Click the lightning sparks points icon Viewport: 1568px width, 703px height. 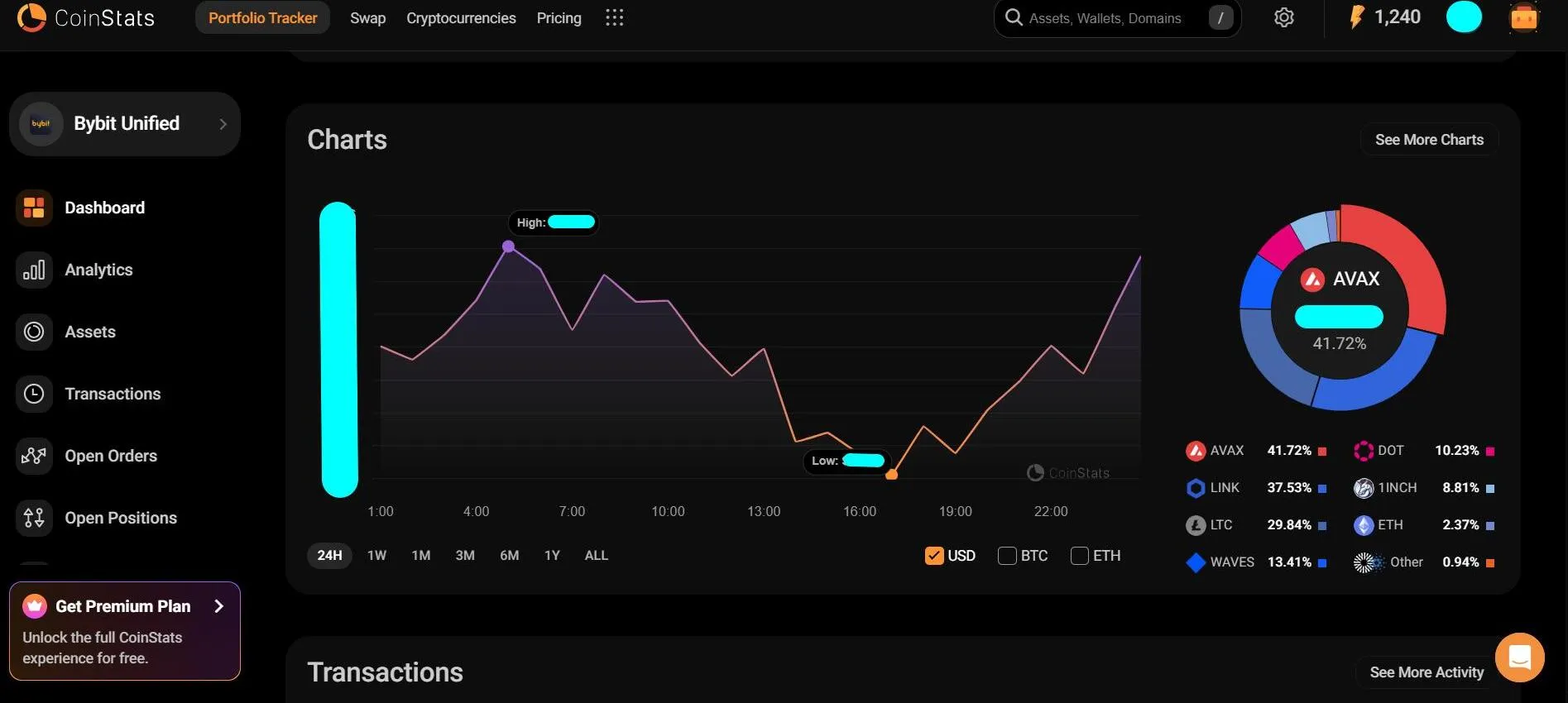pyautogui.click(x=1356, y=17)
